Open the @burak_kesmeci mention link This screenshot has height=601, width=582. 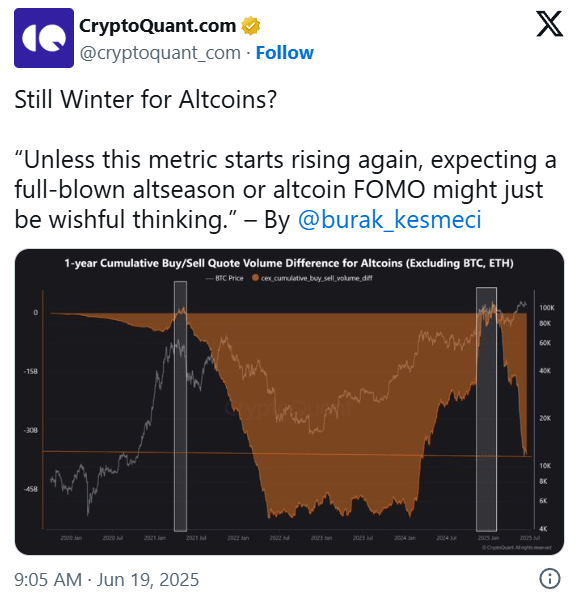390,220
